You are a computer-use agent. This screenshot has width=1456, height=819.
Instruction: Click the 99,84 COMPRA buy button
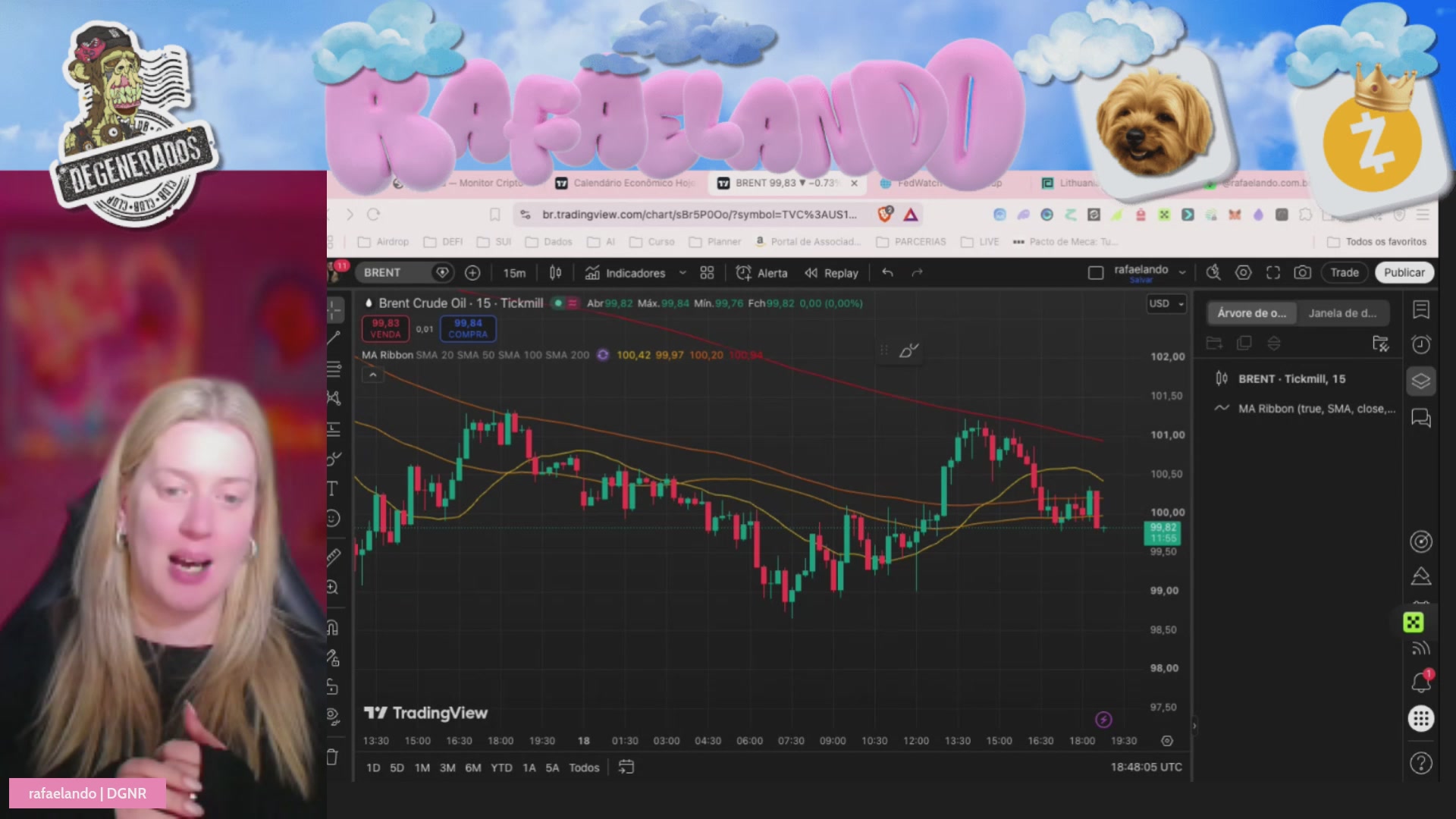coord(468,328)
